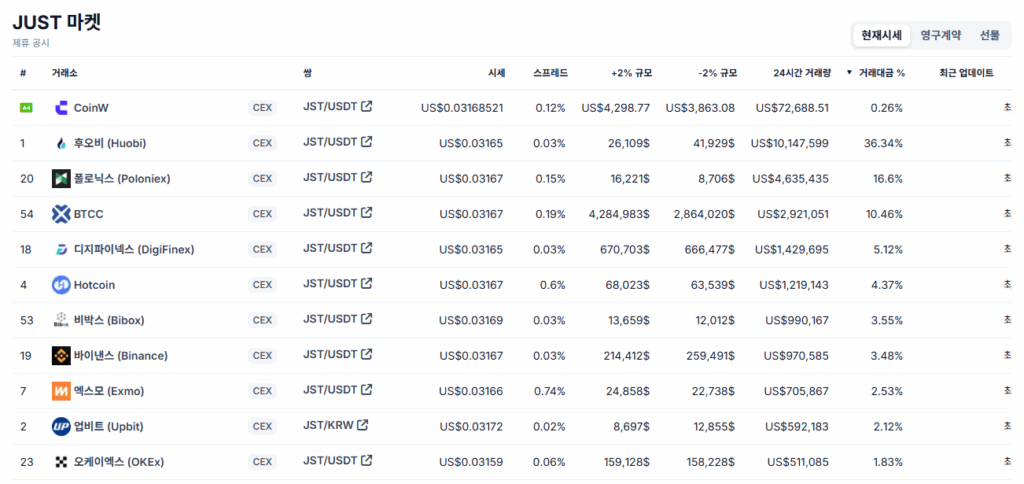Switch to the 선물 tab
The height and width of the screenshot is (484, 1024).
coord(989,35)
